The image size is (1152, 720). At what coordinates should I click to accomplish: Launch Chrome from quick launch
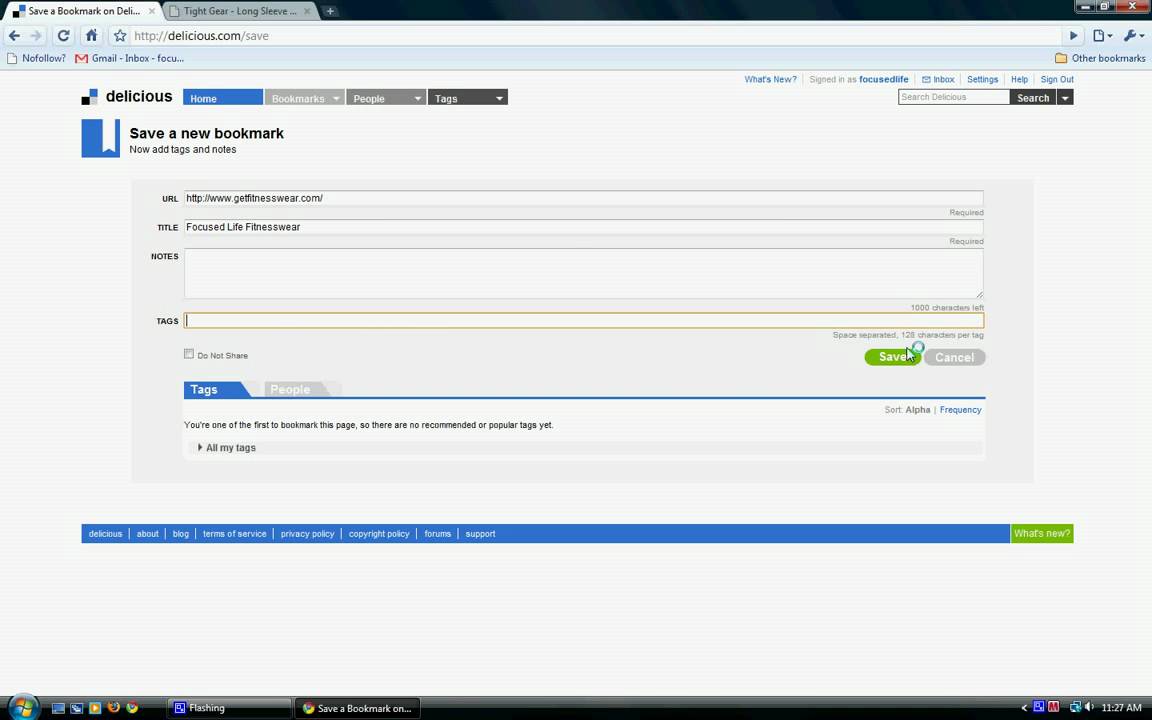click(132, 708)
